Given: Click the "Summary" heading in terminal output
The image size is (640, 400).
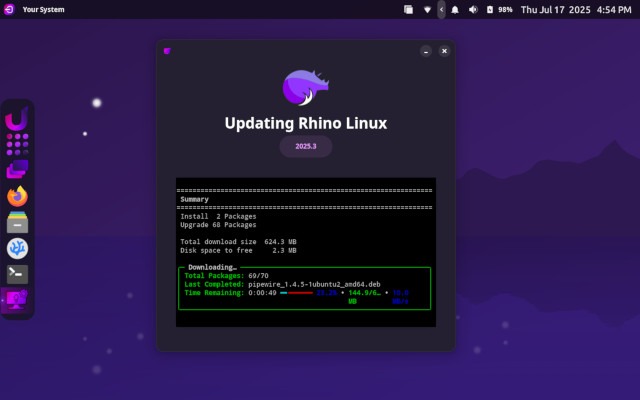Looking at the screenshot, I should coord(194,199).
